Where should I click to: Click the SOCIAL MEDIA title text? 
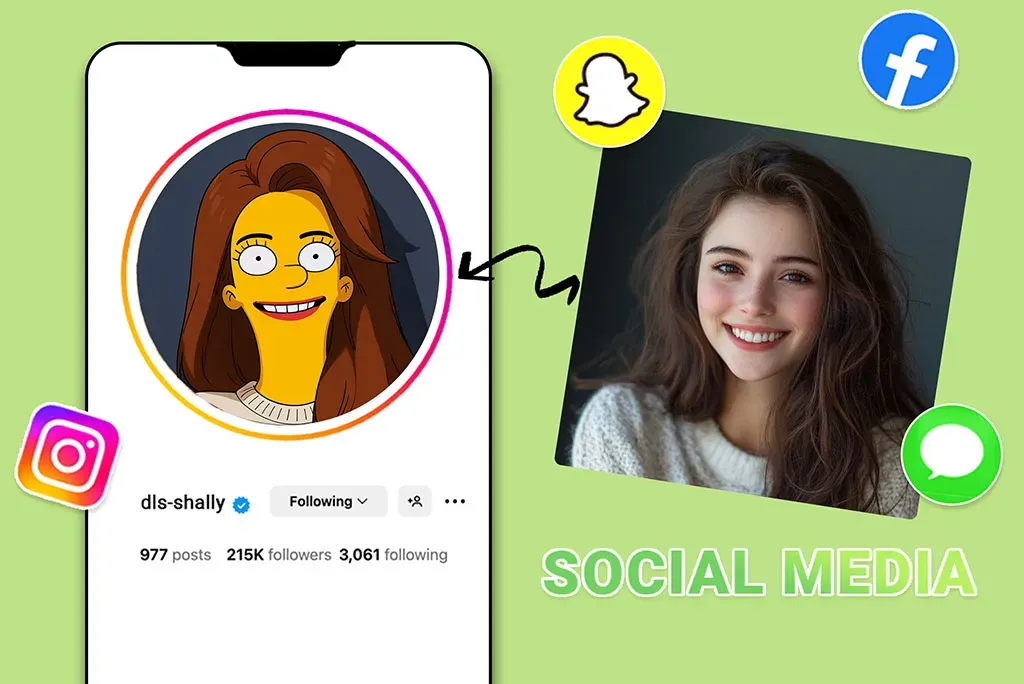(x=759, y=572)
